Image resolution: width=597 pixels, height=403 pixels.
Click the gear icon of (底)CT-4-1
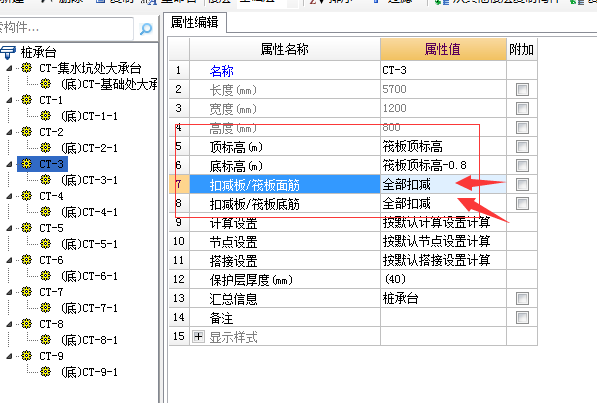click(45, 211)
